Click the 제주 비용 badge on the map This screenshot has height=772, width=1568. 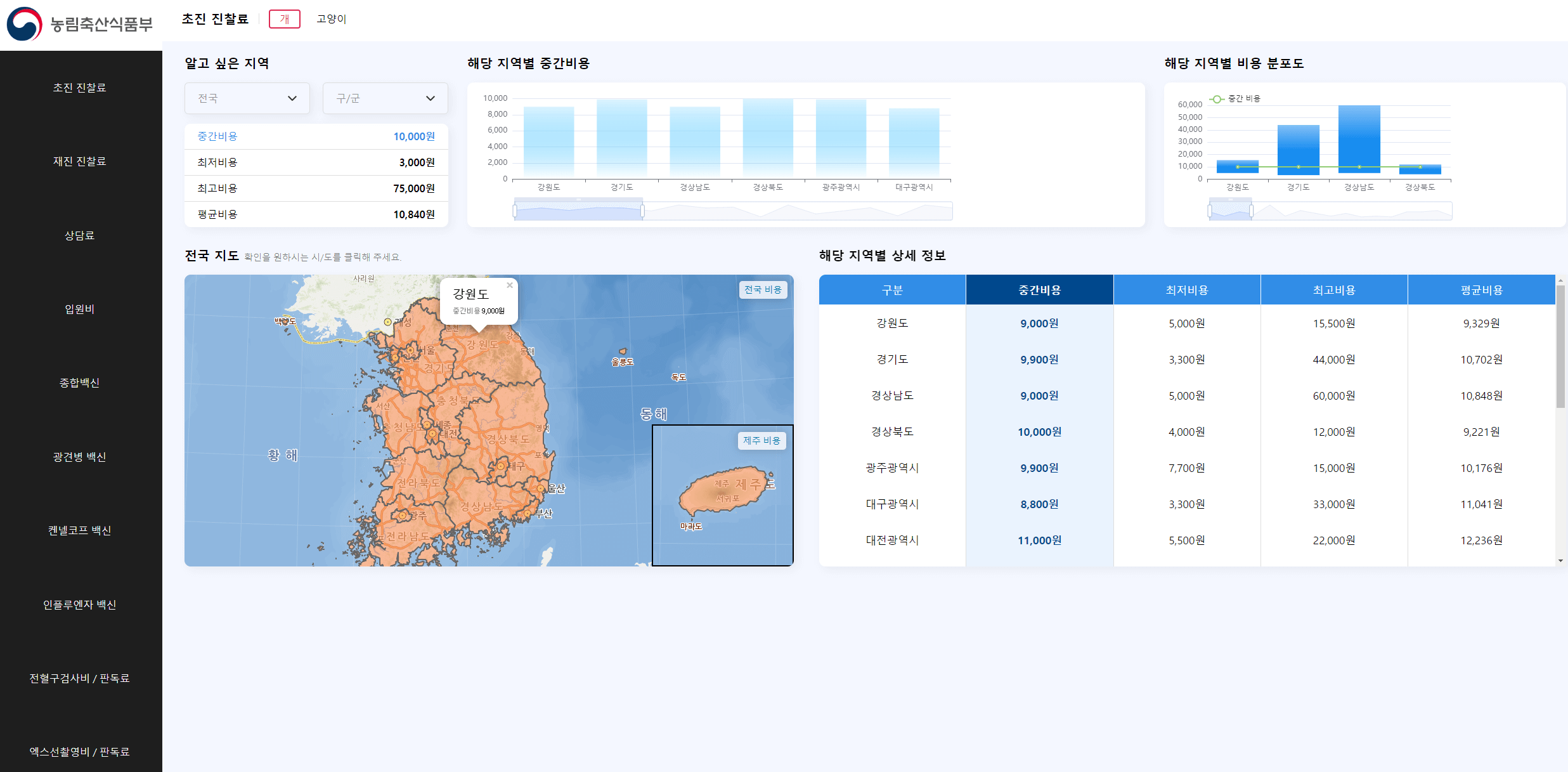(761, 440)
